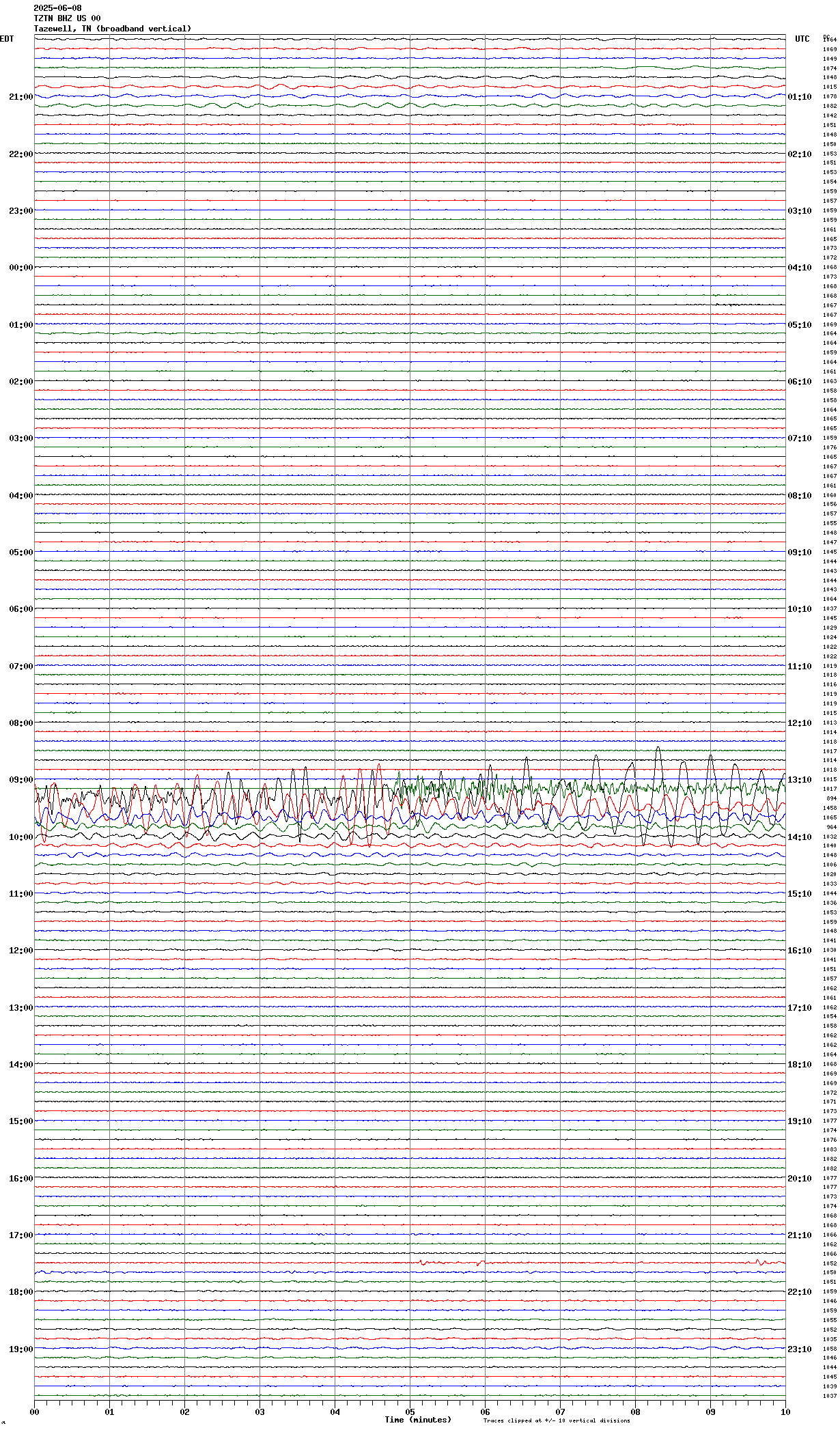This screenshot has height=1430, width=840.
Task: Click the 11:00 EDT time label
Action: [21, 894]
